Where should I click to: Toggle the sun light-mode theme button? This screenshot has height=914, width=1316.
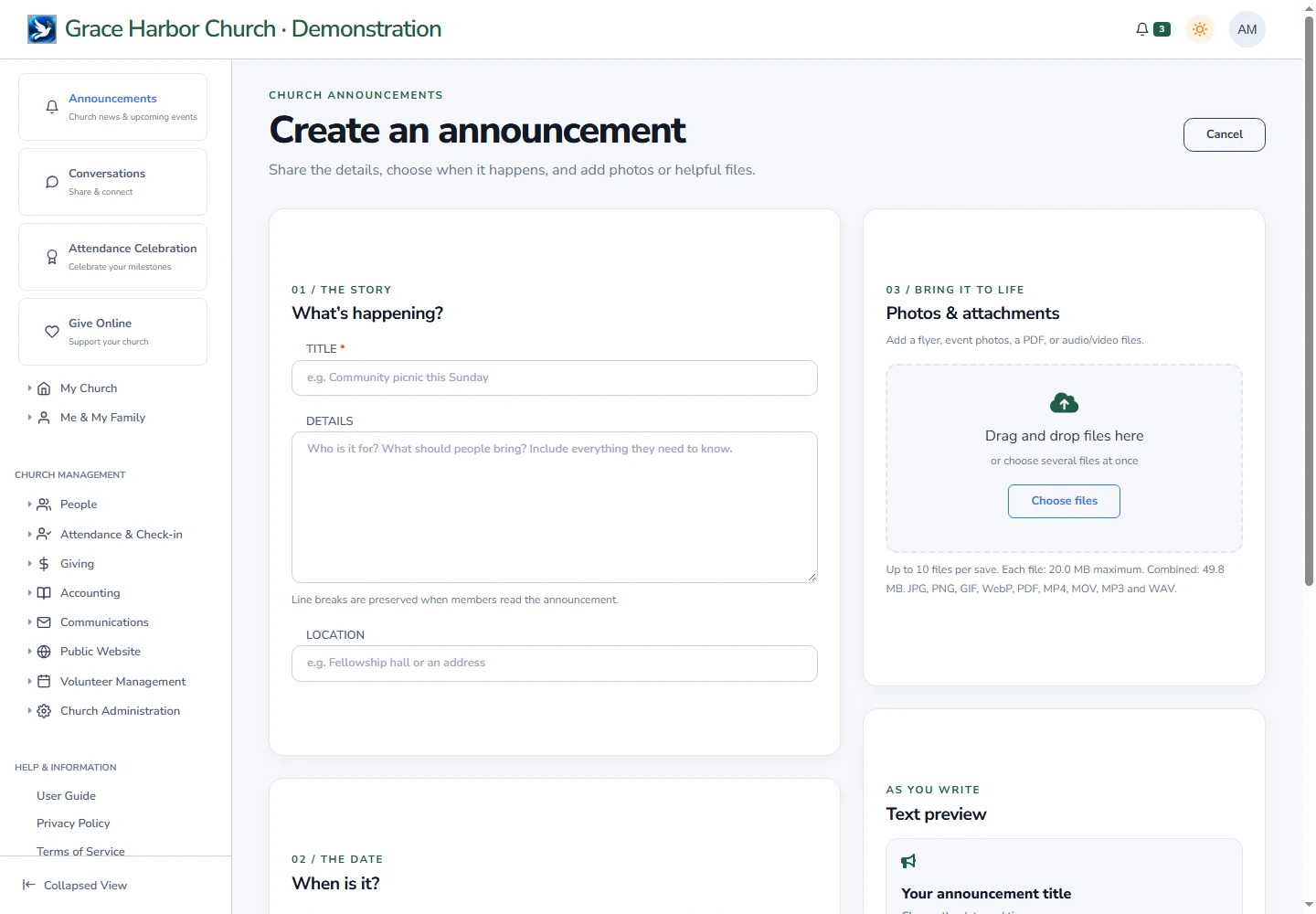1200,29
